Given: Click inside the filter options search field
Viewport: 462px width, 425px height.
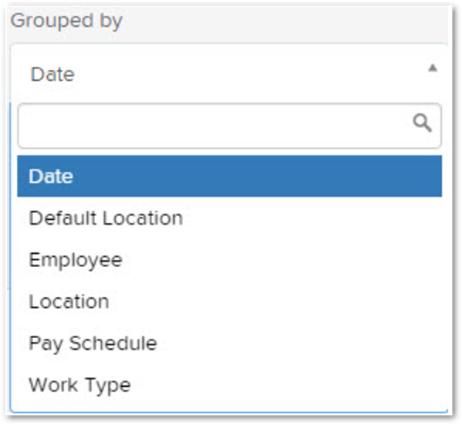Looking at the screenshot, I should pos(230,126).
